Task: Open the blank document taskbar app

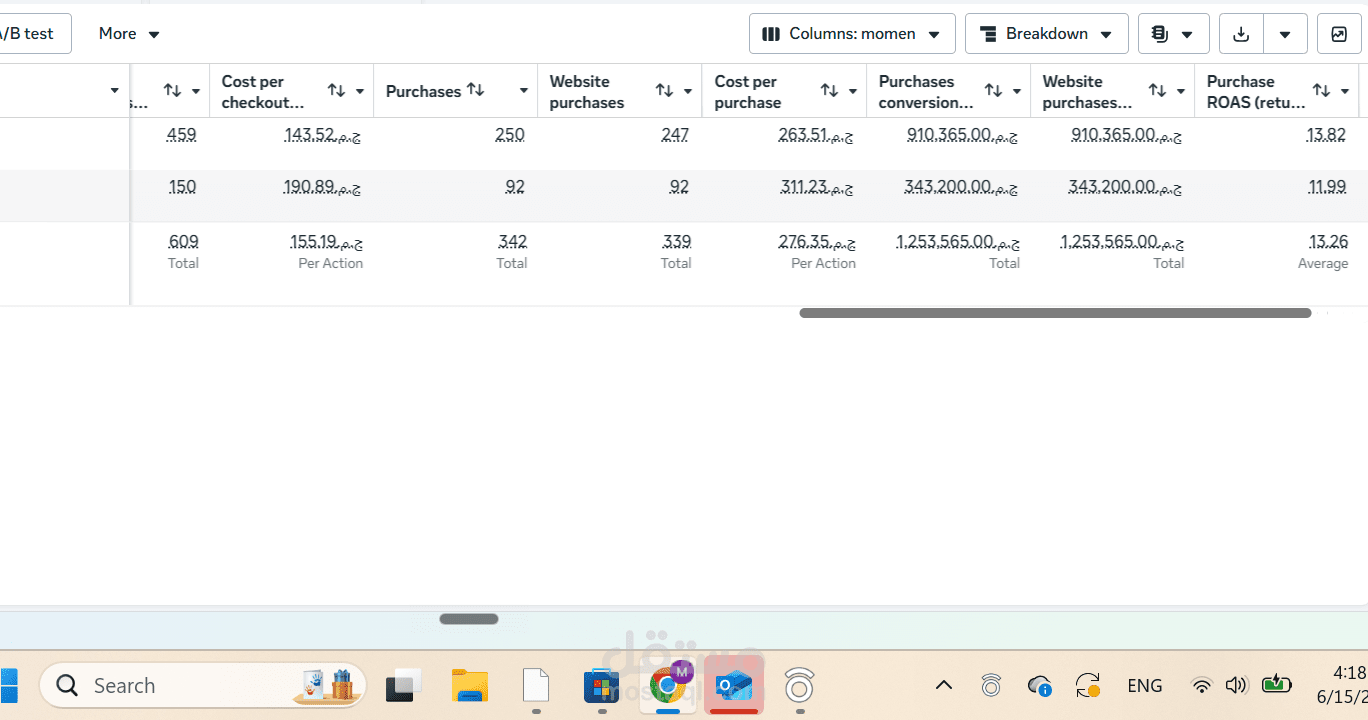Action: (x=536, y=686)
